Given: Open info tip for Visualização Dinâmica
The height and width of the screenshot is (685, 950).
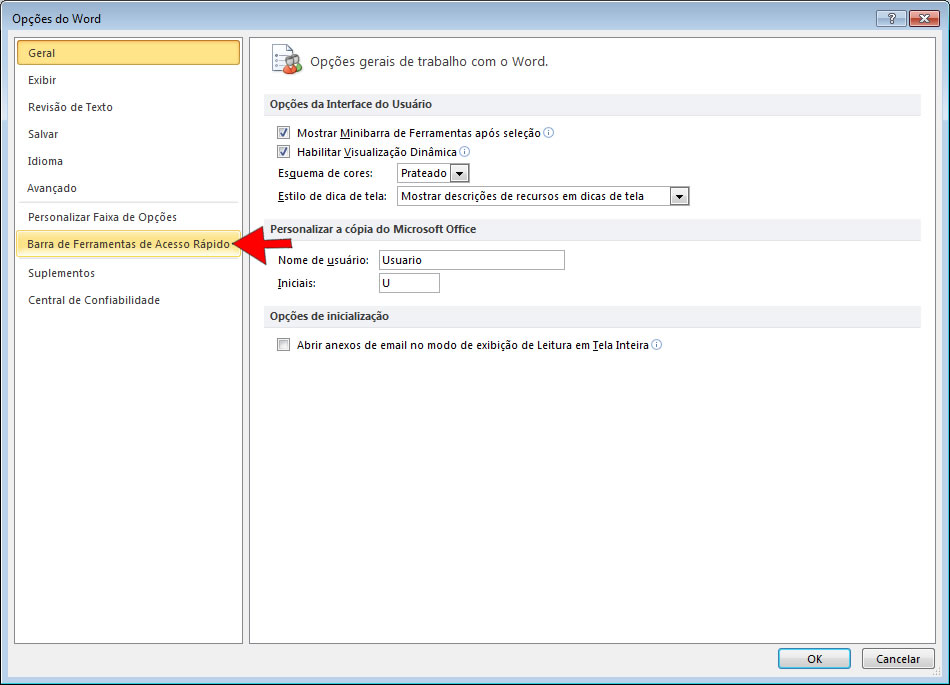Looking at the screenshot, I should pos(465,151).
